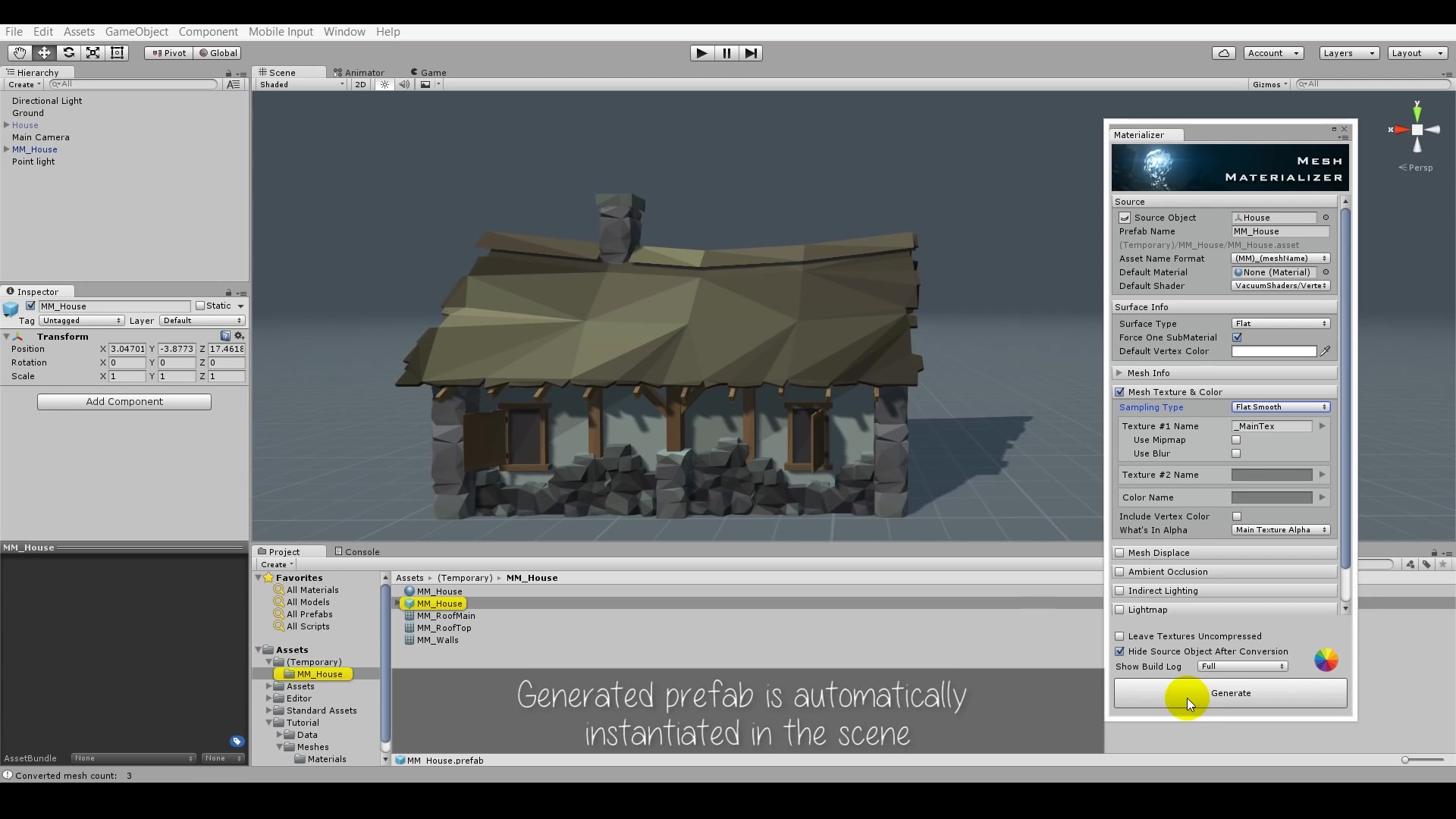Expand the Mesh Info section
The height and width of the screenshot is (819, 1456).
(1120, 372)
